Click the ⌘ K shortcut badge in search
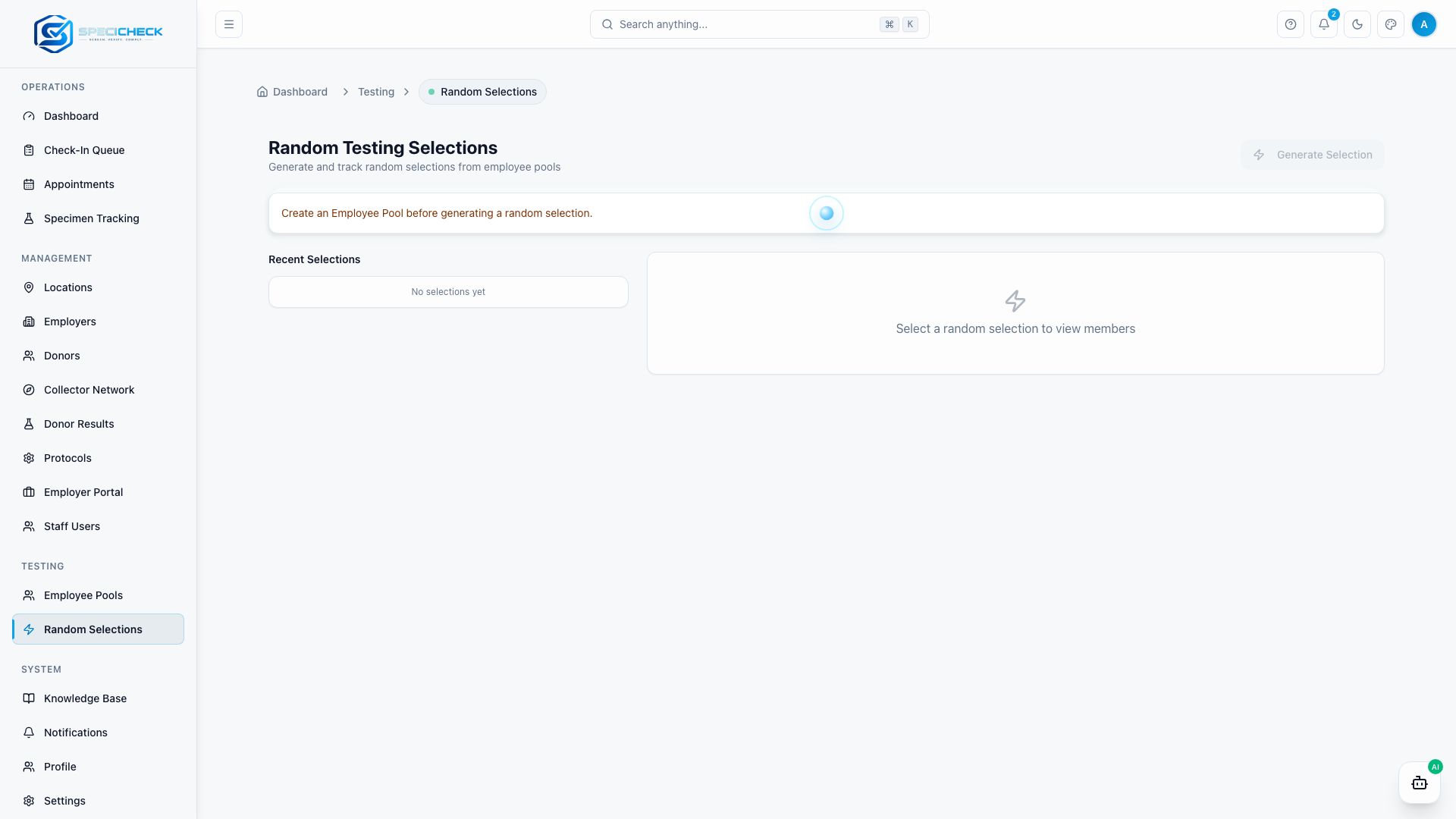Image resolution: width=1456 pixels, height=819 pixels. (899, 24)
